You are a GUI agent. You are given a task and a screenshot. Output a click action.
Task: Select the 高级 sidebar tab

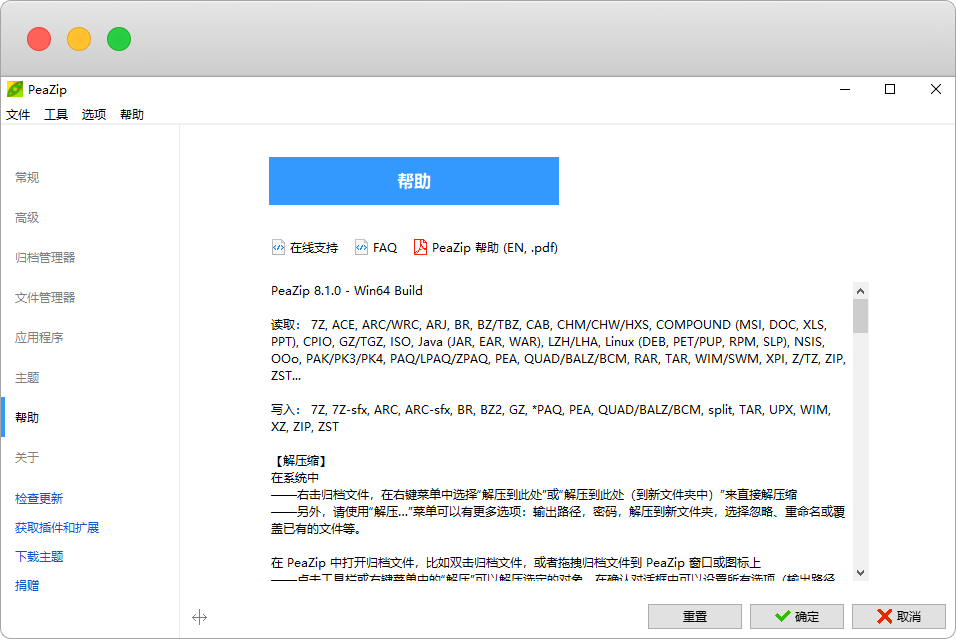click(x=27, y=218)
